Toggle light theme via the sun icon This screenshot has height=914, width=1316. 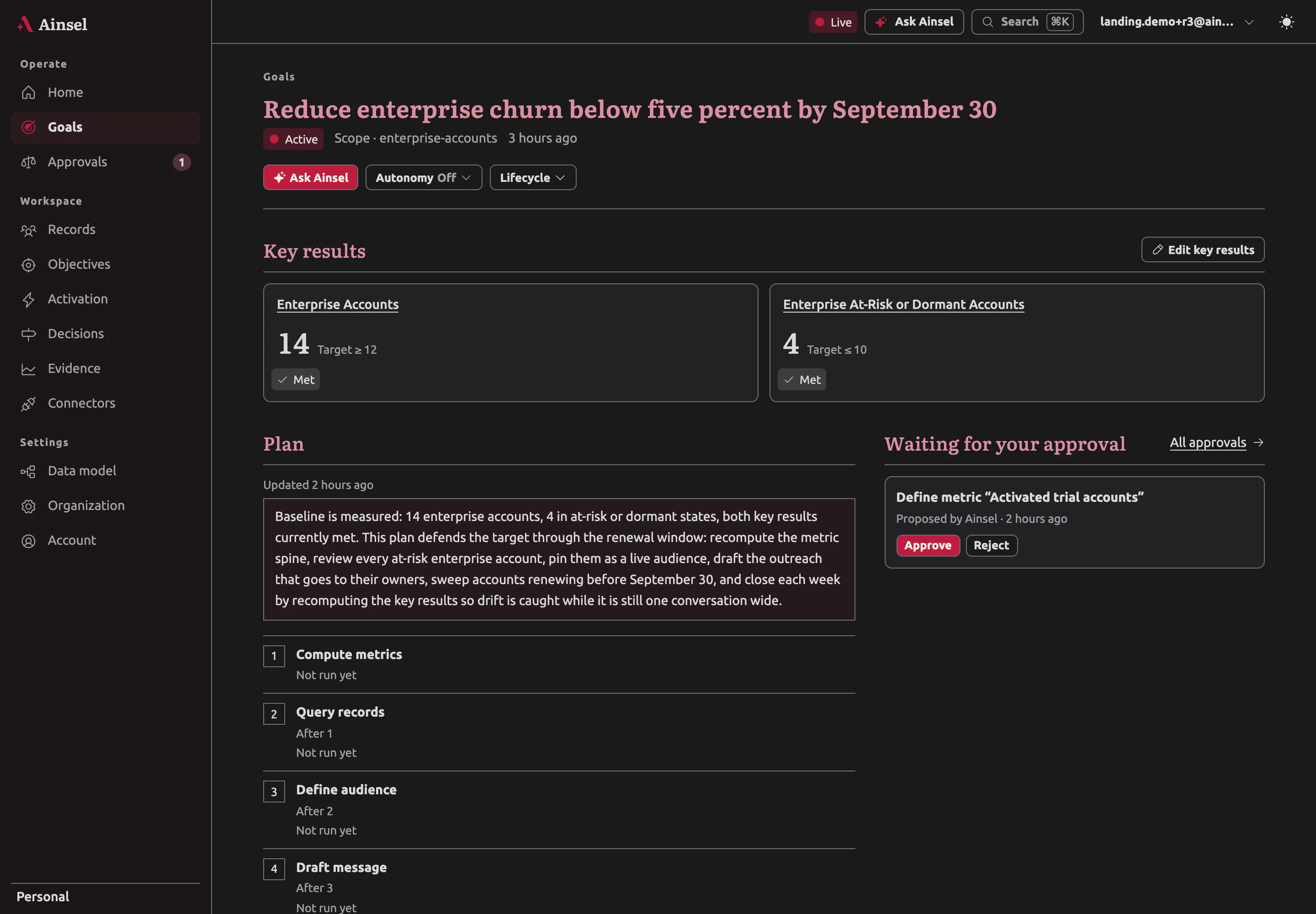pos(1286,22)
